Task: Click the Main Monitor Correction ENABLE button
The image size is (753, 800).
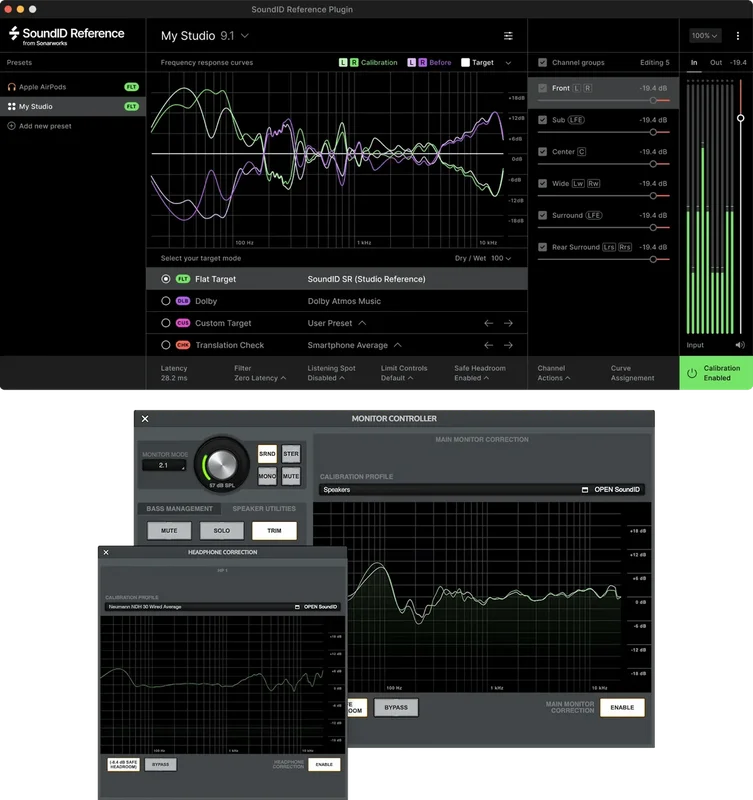Action: (x=622, y=708)
